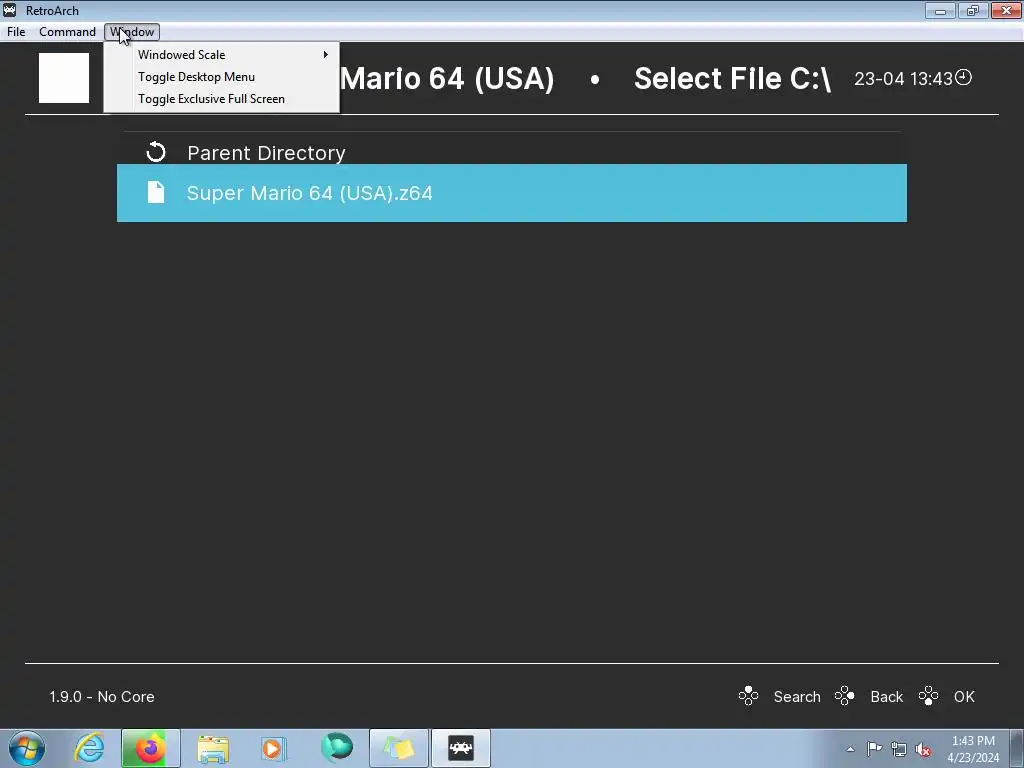Click the RetroArch title bar icon
This screenshot has width=1024, height=768.
10,10
